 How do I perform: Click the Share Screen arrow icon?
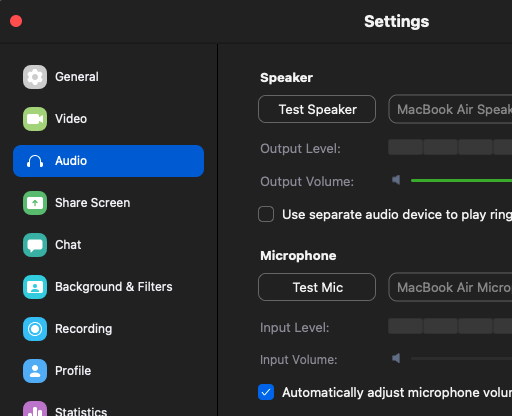click(x=35, y=203)
